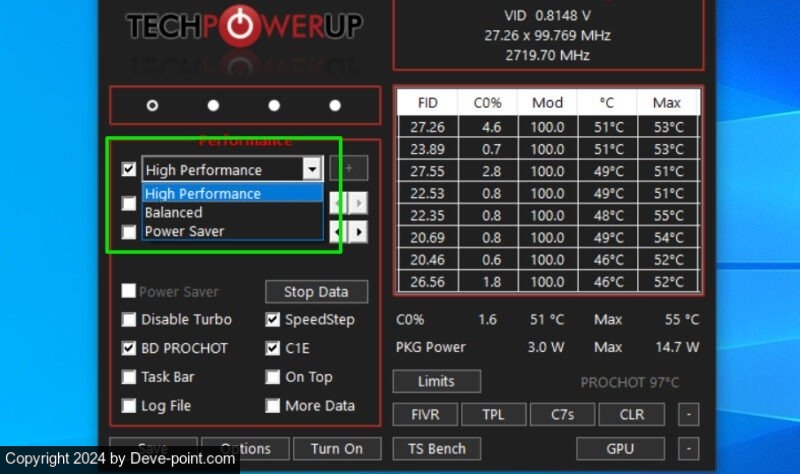Pick High Performance in the dropdown list

point(202,194)
